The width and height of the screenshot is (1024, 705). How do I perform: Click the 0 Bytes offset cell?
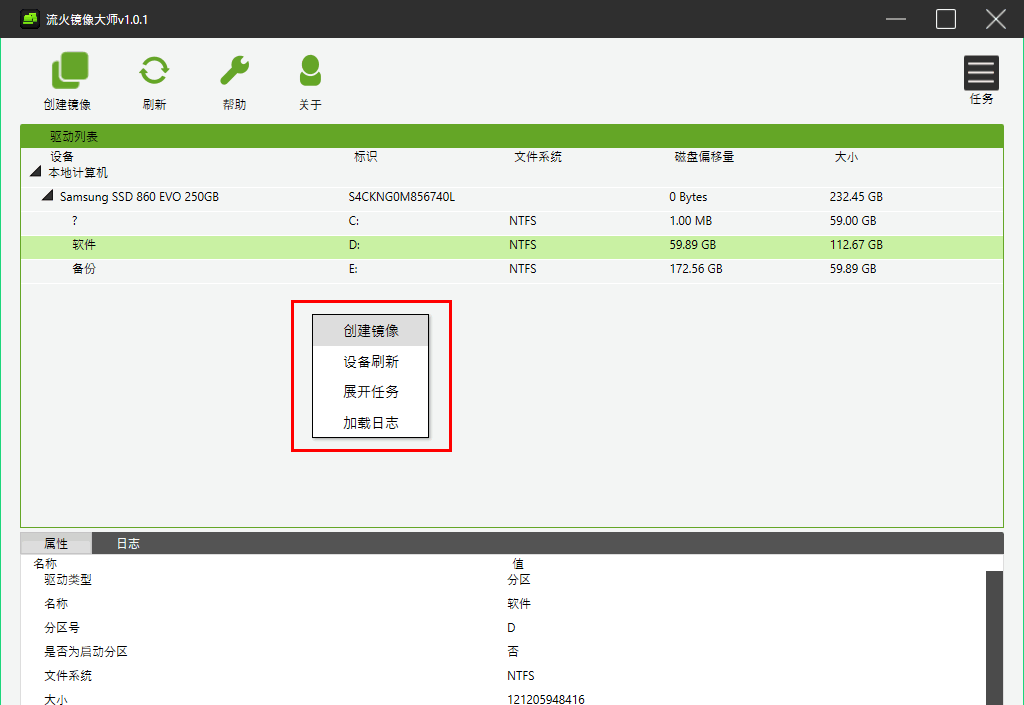point(688,196)
